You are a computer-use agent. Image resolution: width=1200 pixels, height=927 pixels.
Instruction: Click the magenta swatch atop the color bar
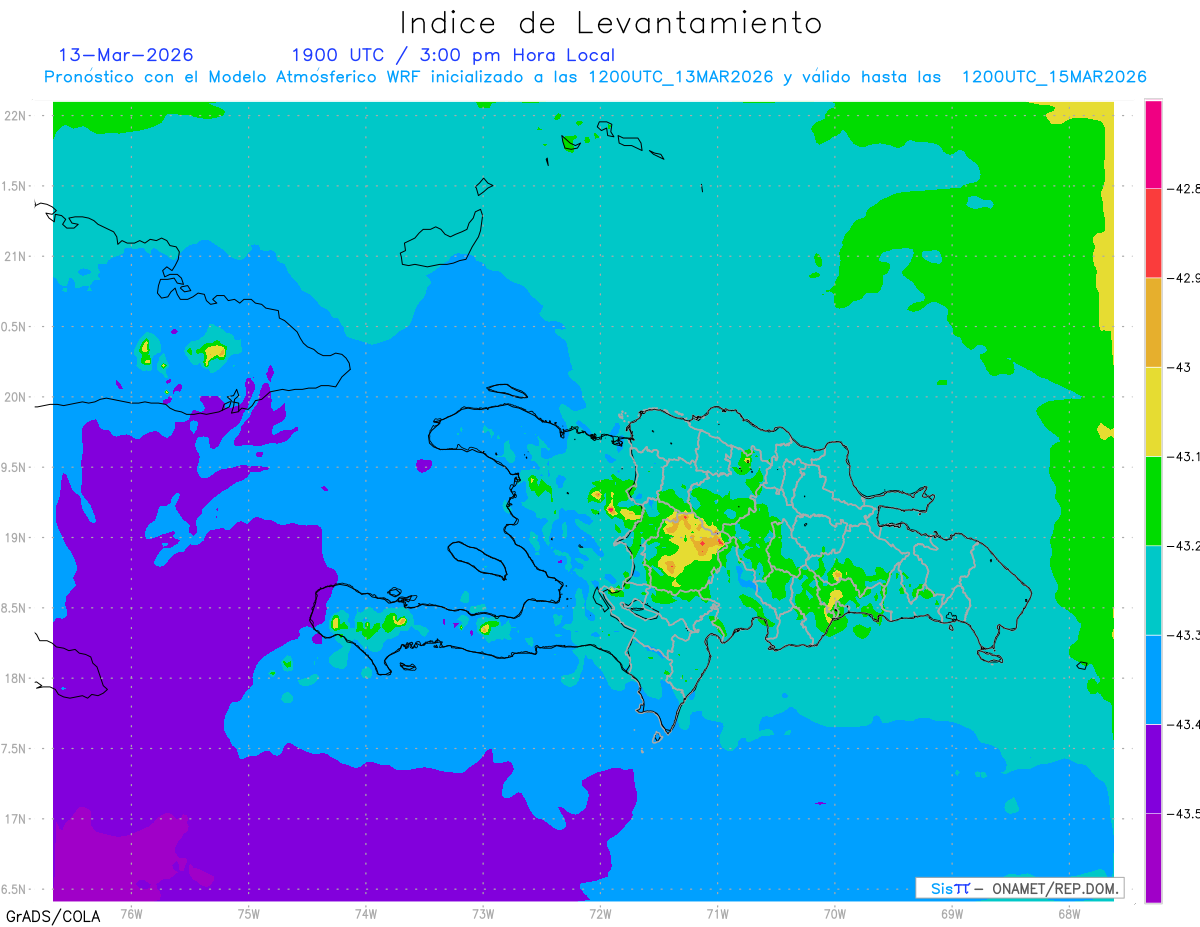1153,144
